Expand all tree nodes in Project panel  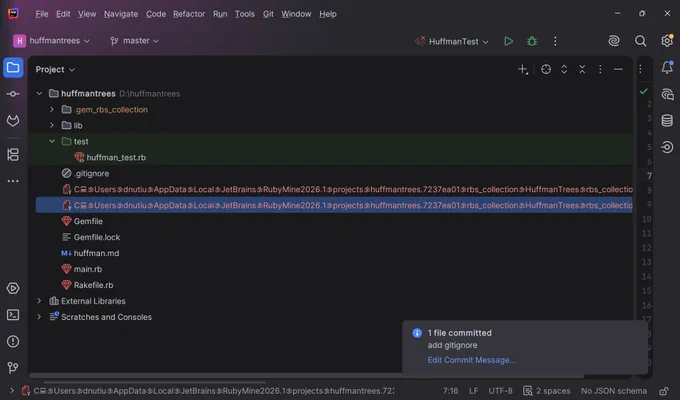coord(564,69)
